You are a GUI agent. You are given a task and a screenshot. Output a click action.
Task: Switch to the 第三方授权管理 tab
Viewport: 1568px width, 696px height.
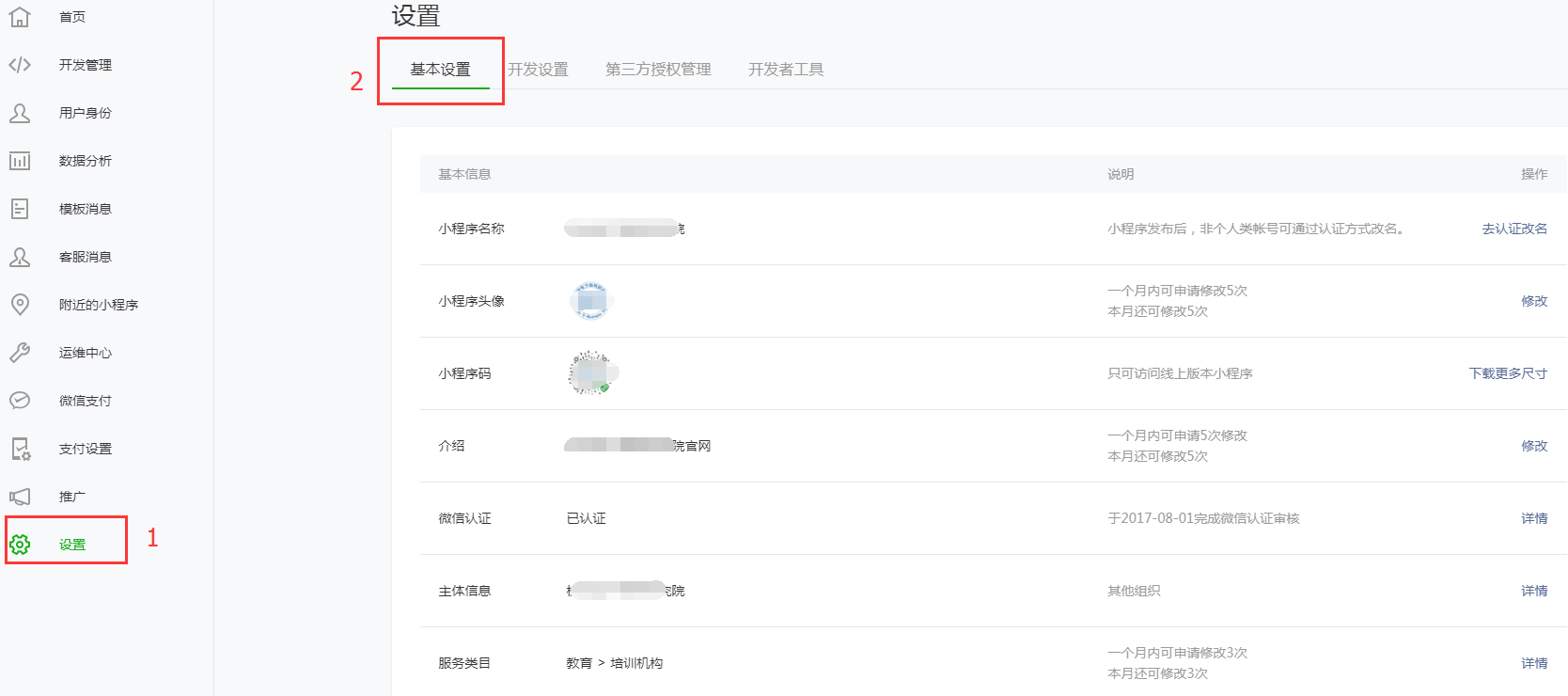(658, 70)
